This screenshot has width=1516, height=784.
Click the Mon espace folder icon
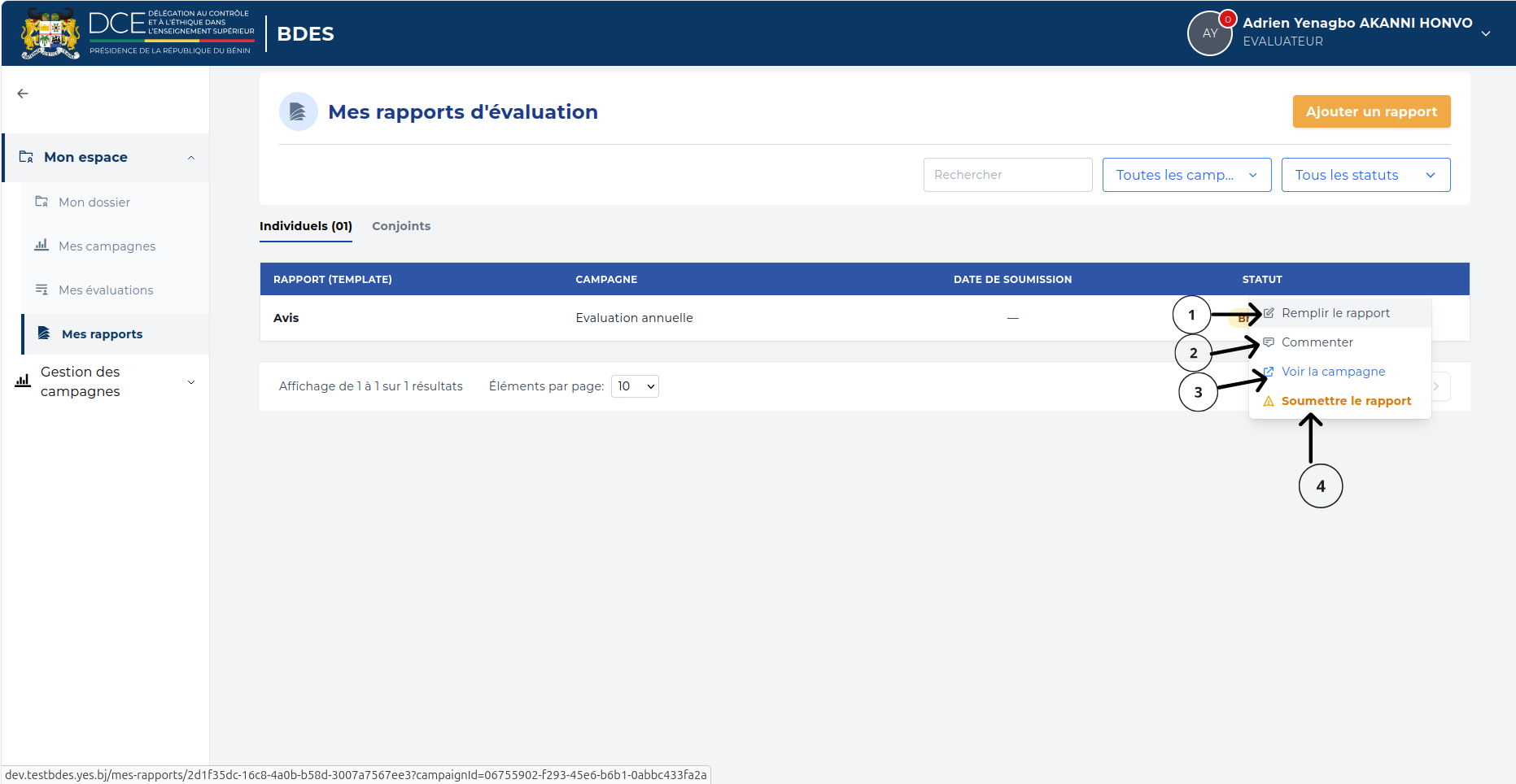[26, 157]
